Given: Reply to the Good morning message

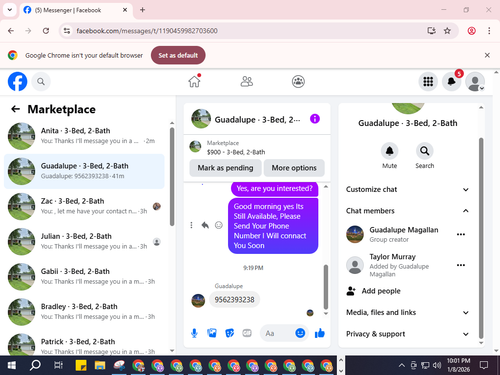Looking at the screenshot, I should click(205, 225).
